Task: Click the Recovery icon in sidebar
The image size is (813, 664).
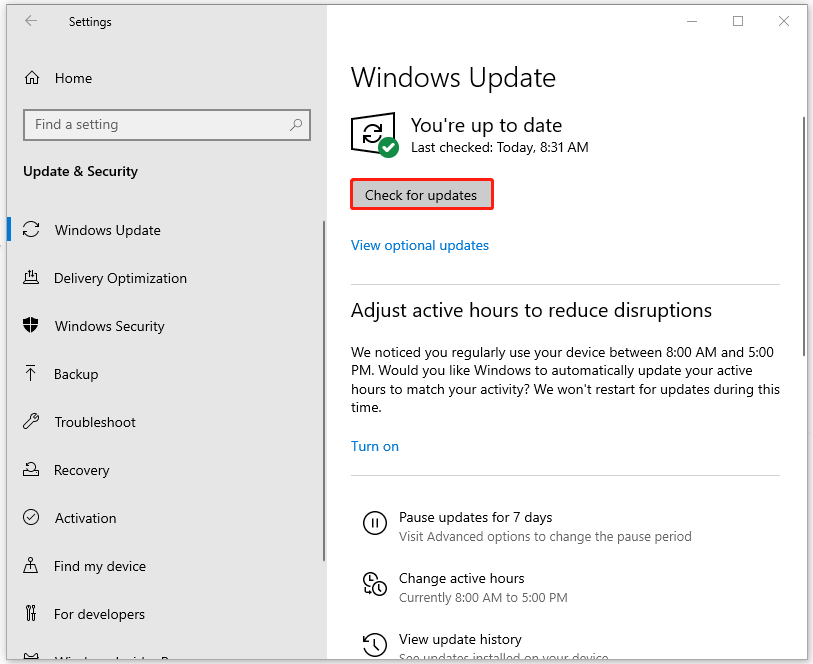Action: pyautogui.click(x=32, y=470)
